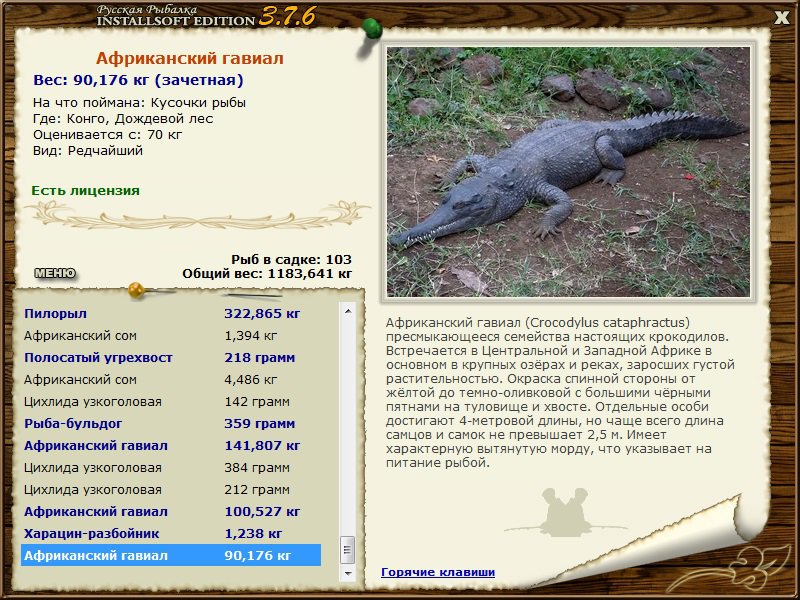Select the Африканский сом 4,486 кг row
This screenshot has width=800, height=600.
pos(171,380)
